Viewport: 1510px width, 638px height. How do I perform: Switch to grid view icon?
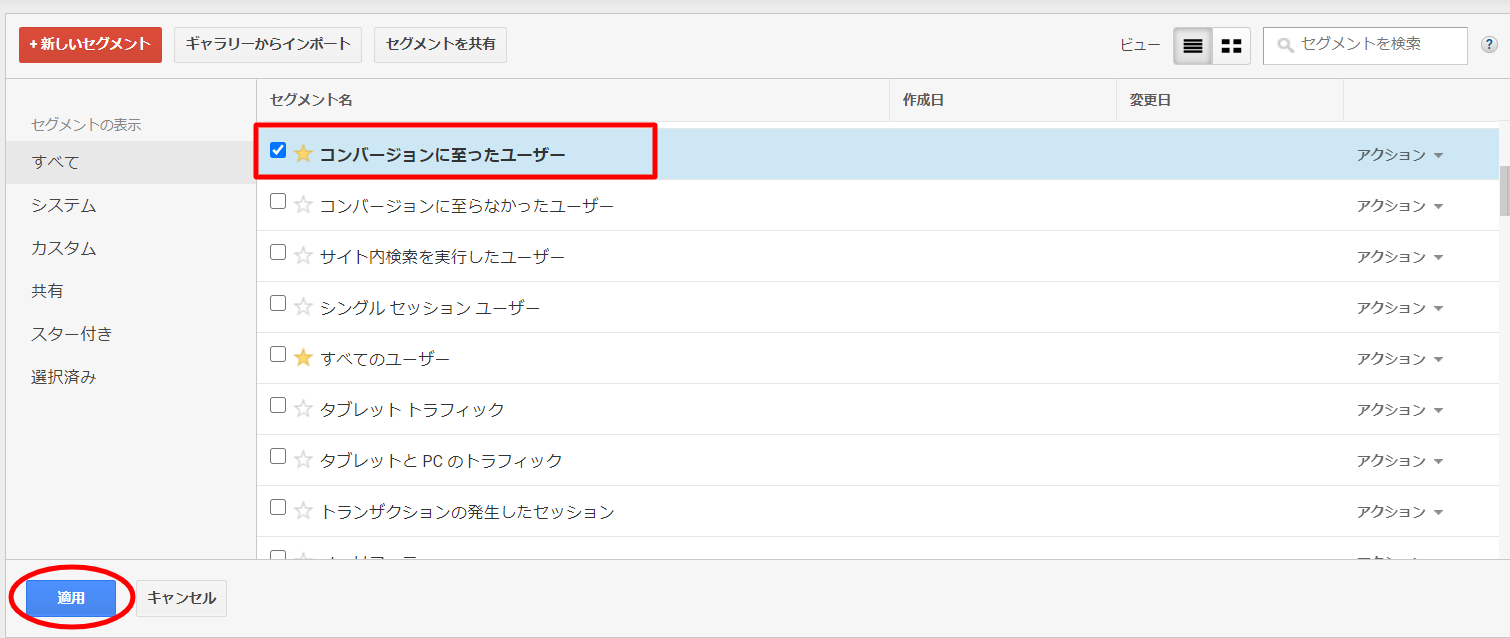(1232, 46)
